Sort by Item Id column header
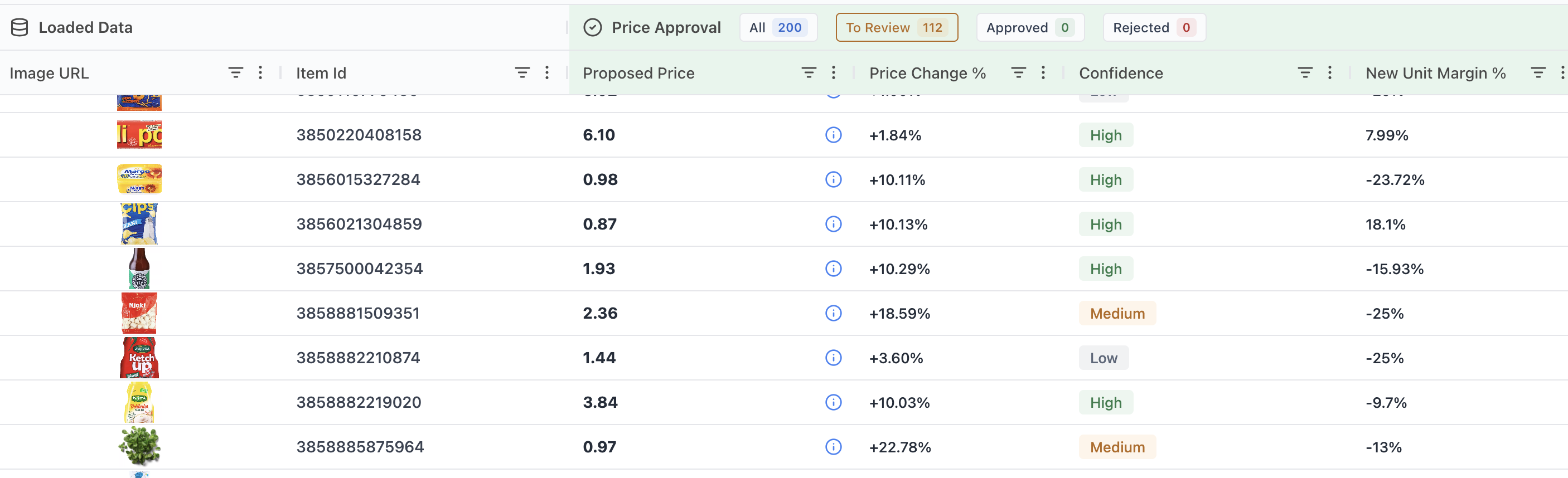This screenshot has width=1568, height=478. [321, 73]
